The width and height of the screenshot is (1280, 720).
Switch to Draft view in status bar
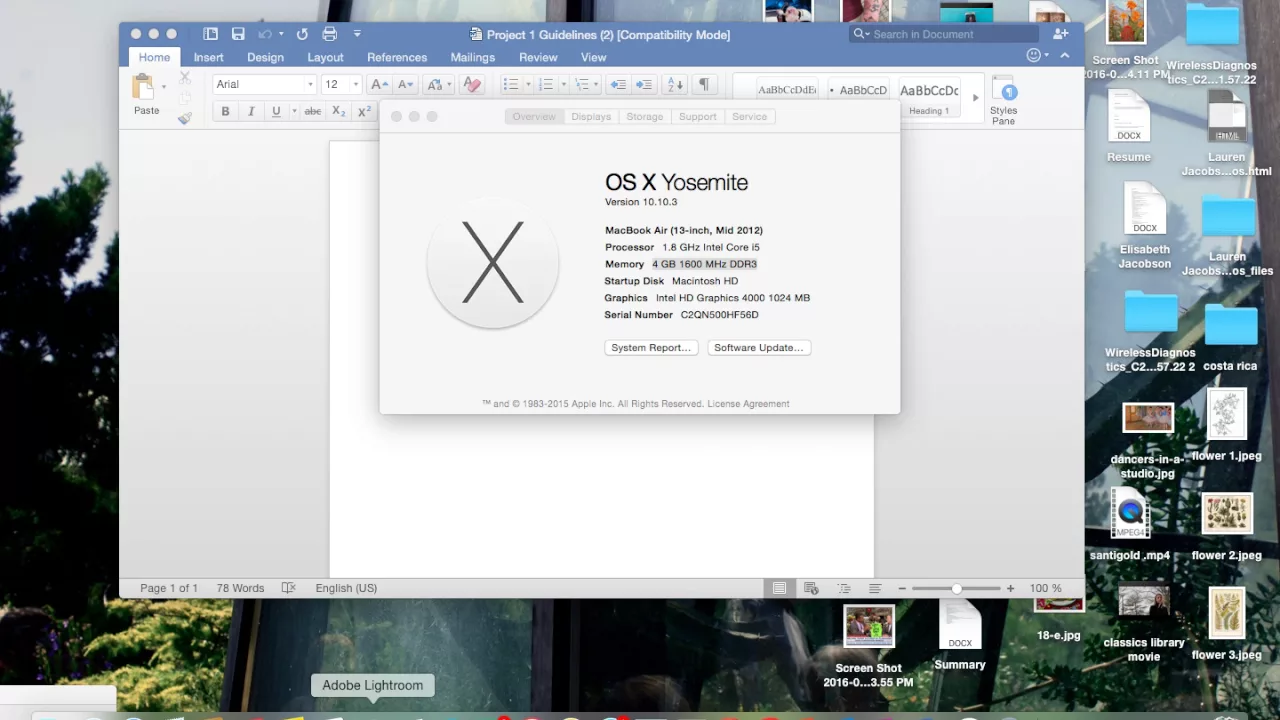pos(875,588)
